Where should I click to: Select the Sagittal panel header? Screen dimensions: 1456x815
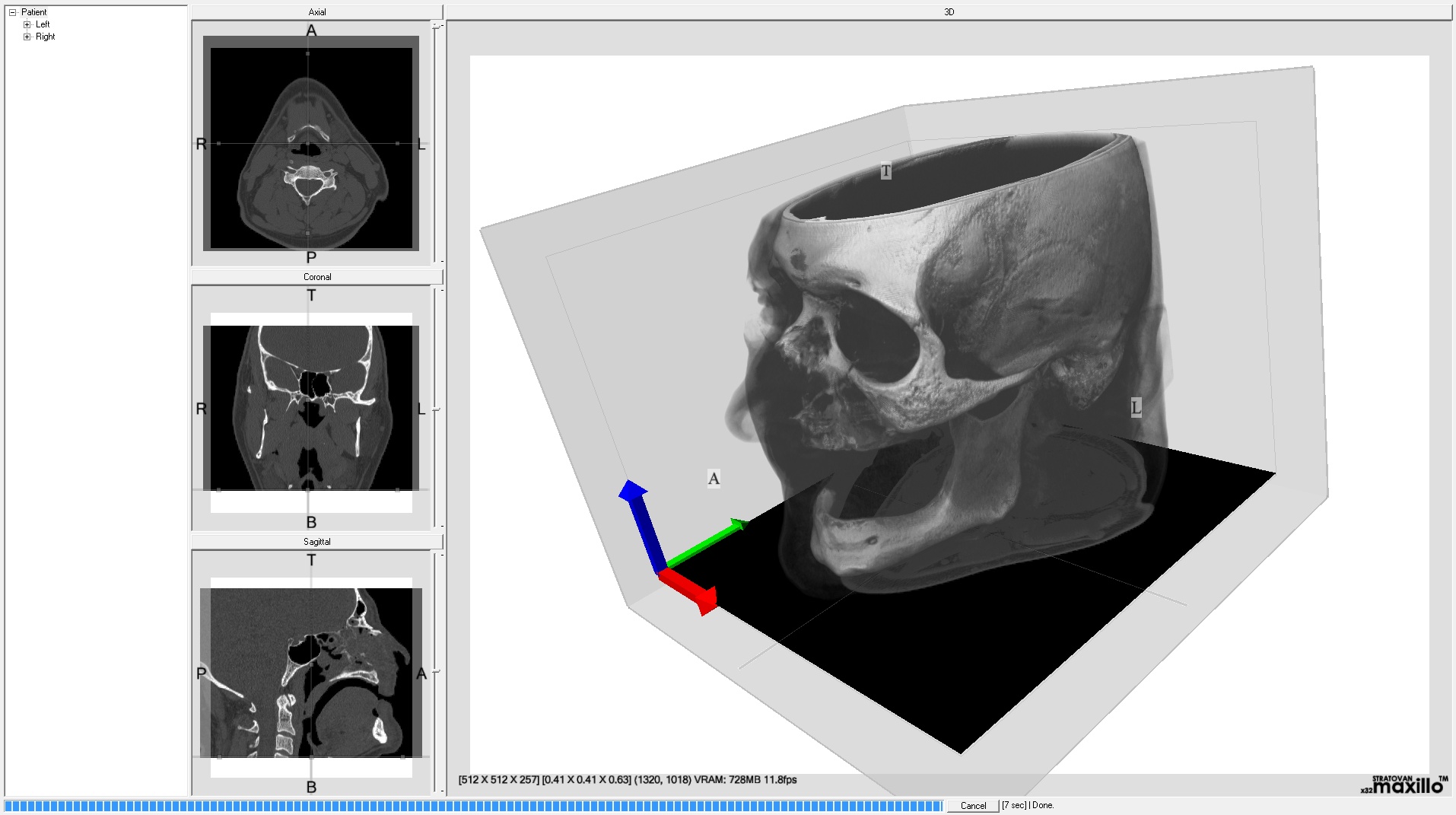(x=317, y=542)
